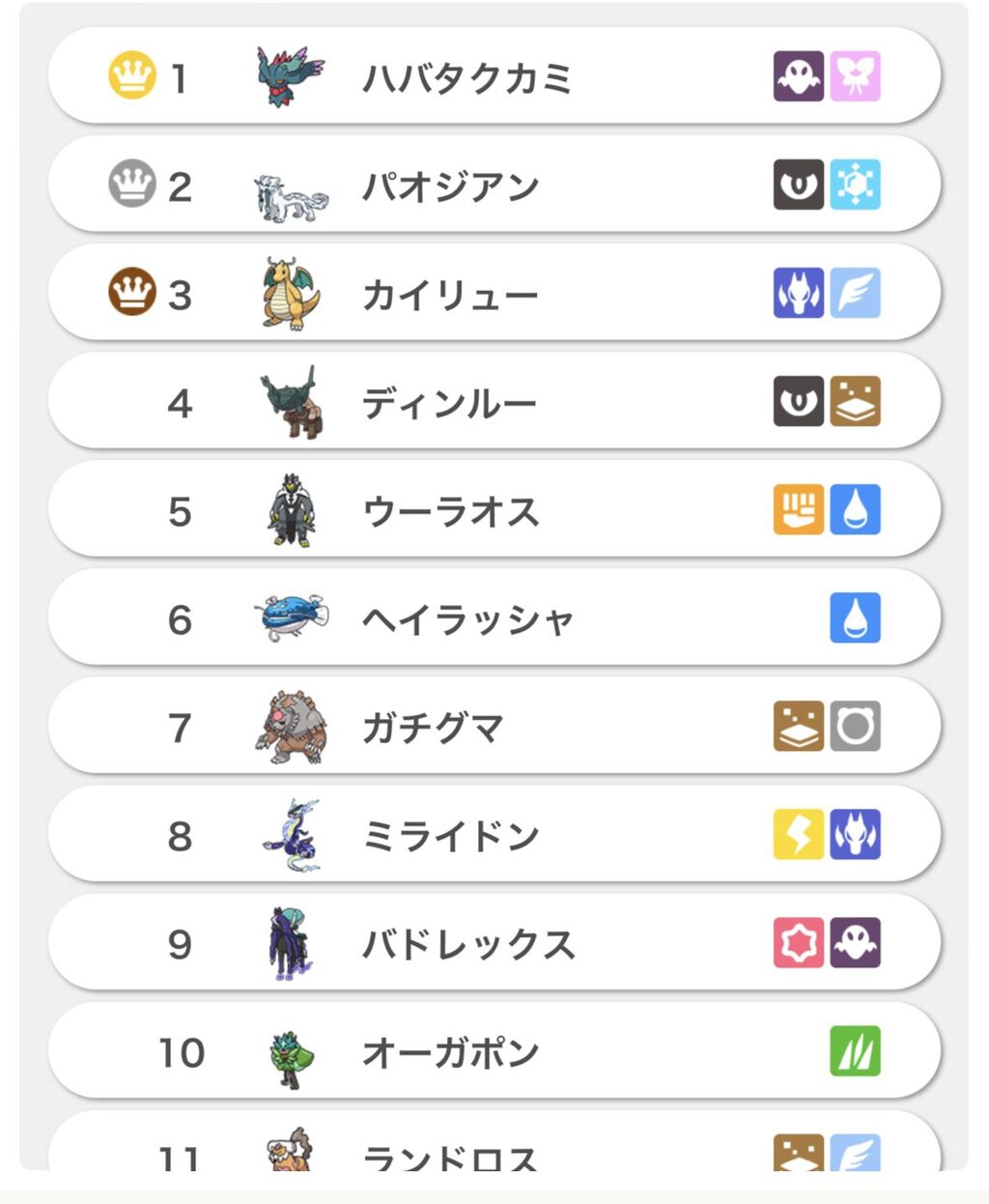The height and width of the screenshot is (1204, 989).
Task: Select the rank 6 ヘイラッシャ row
Action: [x=494, y=617]
